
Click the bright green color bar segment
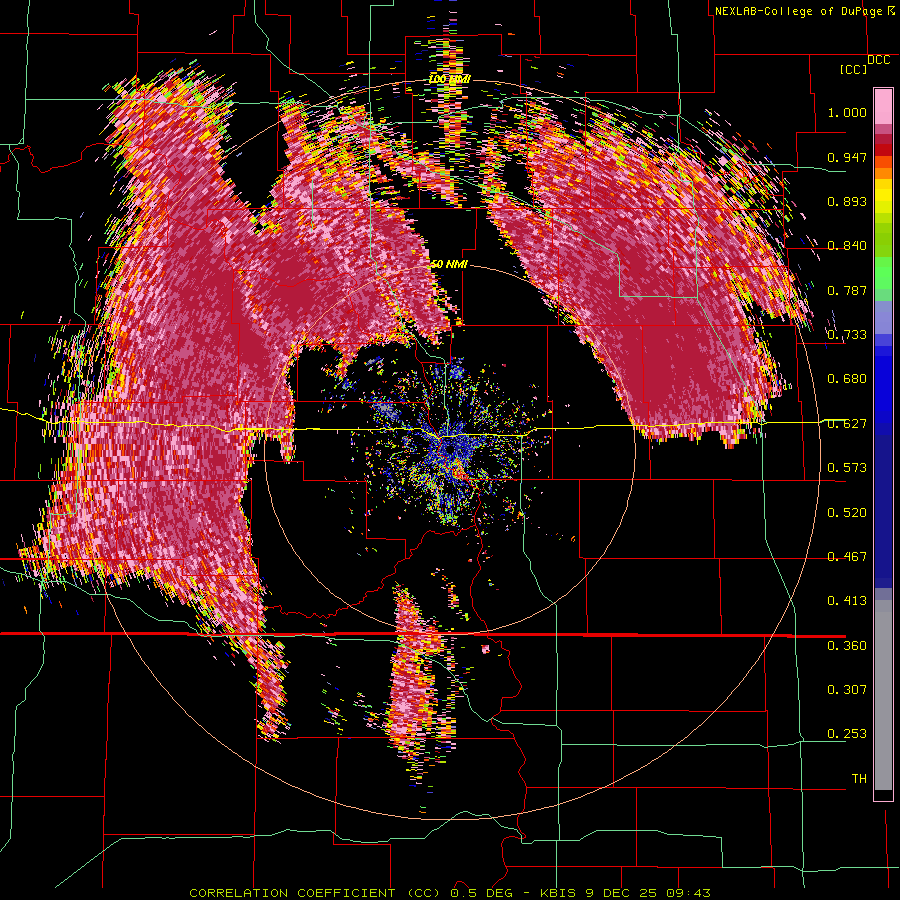(883, 273)
